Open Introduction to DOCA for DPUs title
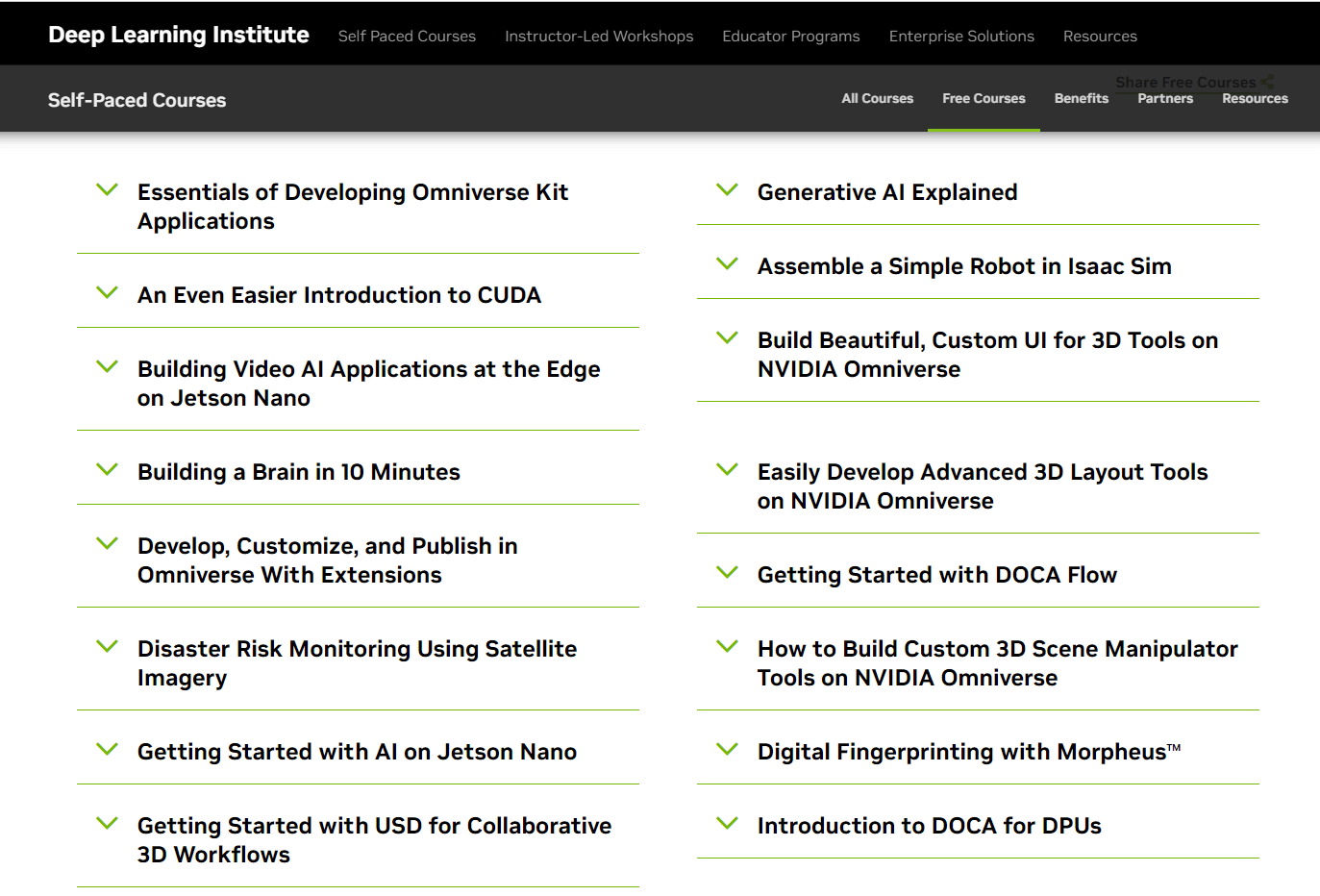This screenshot has height=896, width=1320. (930, 826)
